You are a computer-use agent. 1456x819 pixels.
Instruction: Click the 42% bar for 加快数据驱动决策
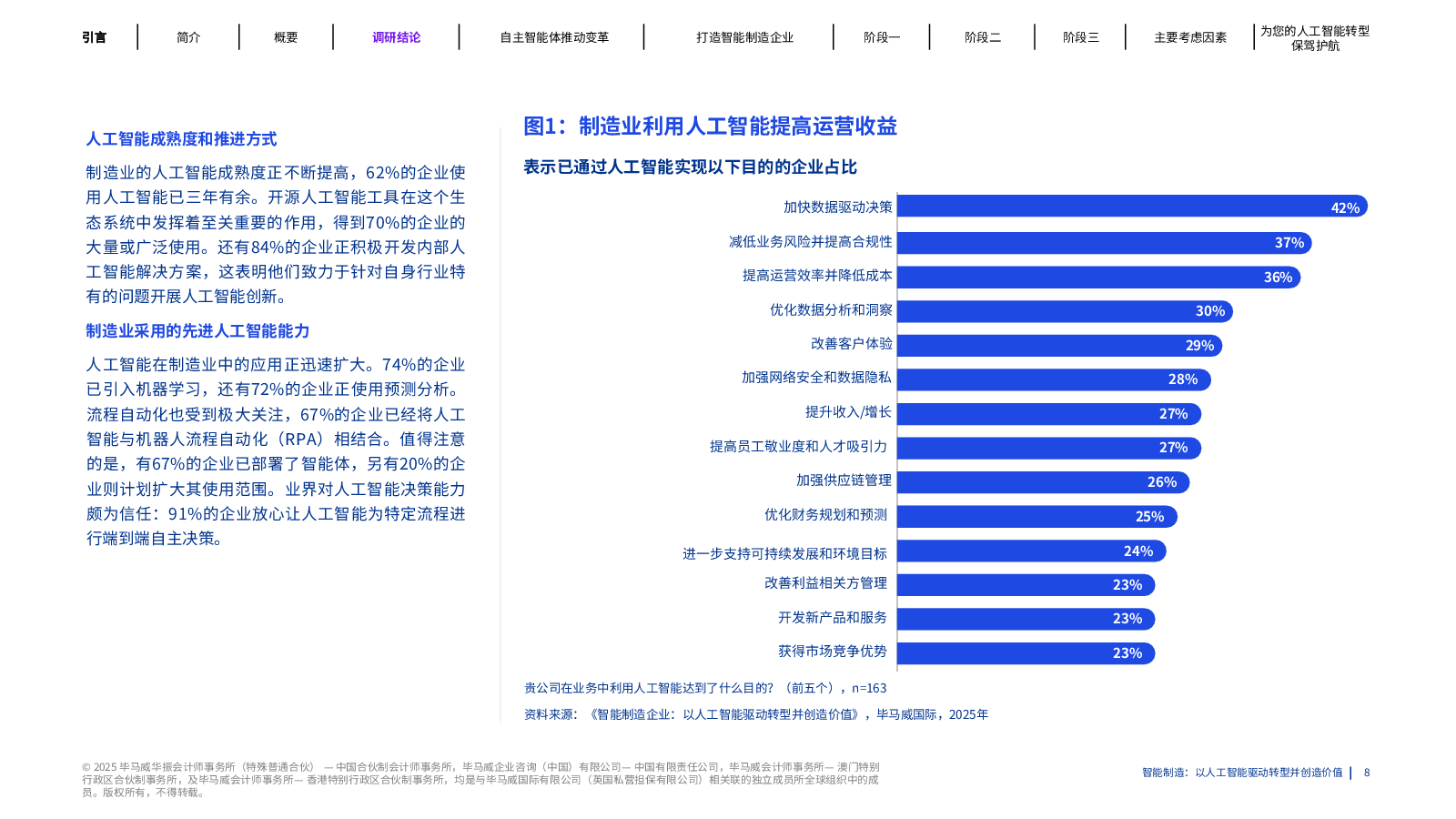pyautogui.click(x=1131, y=207)
